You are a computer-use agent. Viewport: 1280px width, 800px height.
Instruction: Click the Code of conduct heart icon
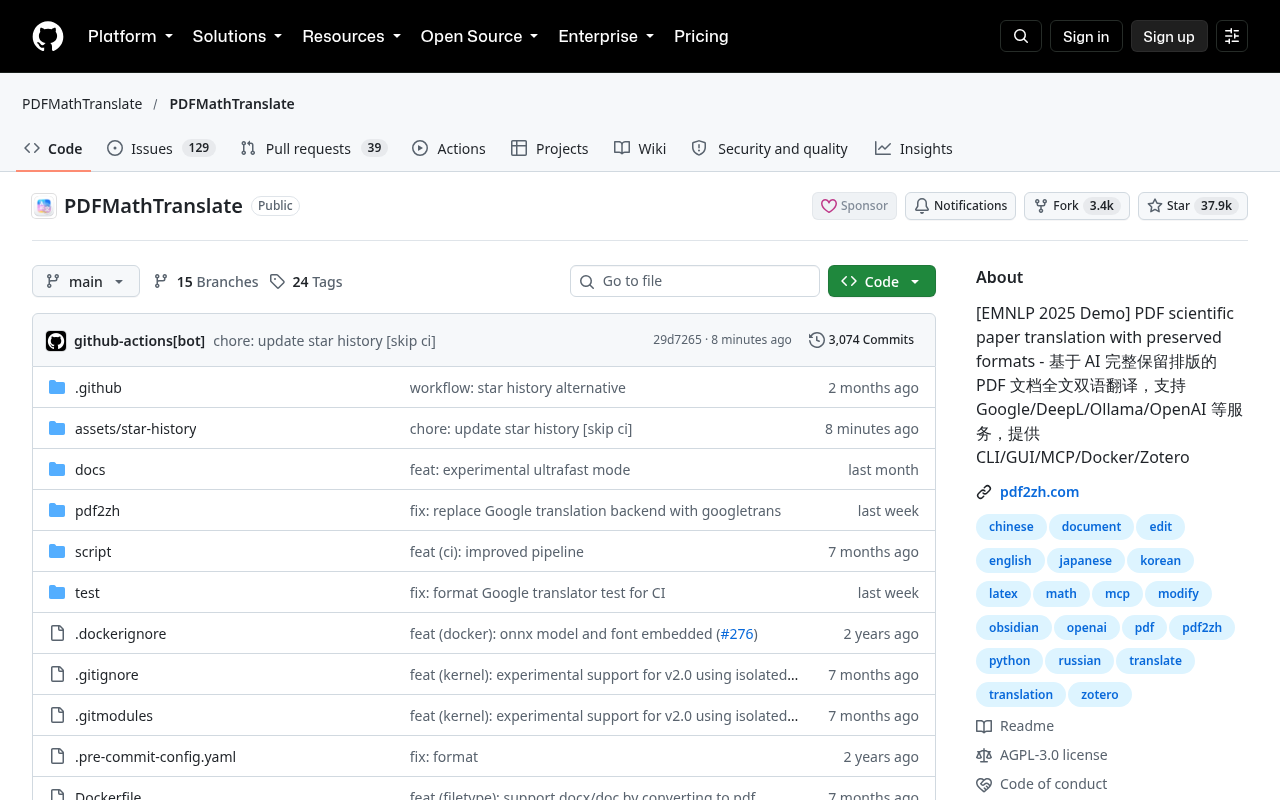click(x=984, y=784)
